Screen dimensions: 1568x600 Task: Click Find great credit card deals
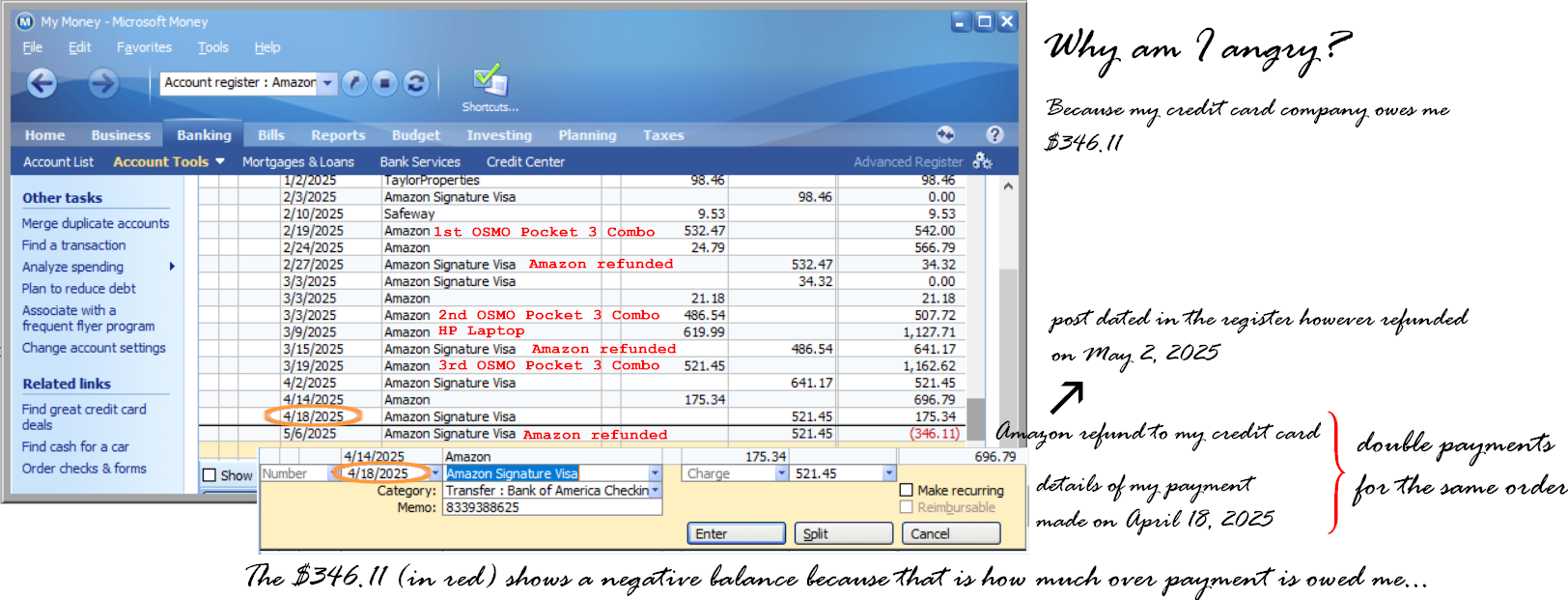click(84, 416)
